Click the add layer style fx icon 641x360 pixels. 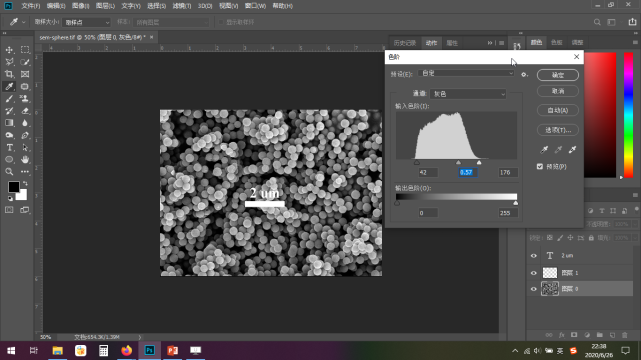561,335
